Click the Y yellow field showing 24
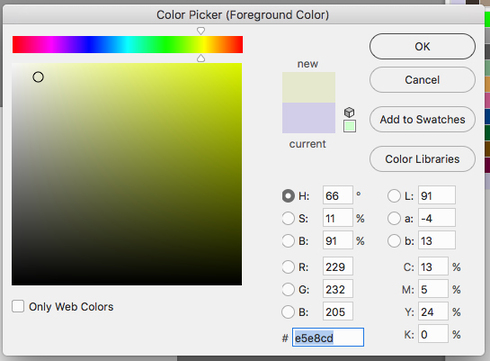Viewport: 490px width, 361px height. coord(433,312)
